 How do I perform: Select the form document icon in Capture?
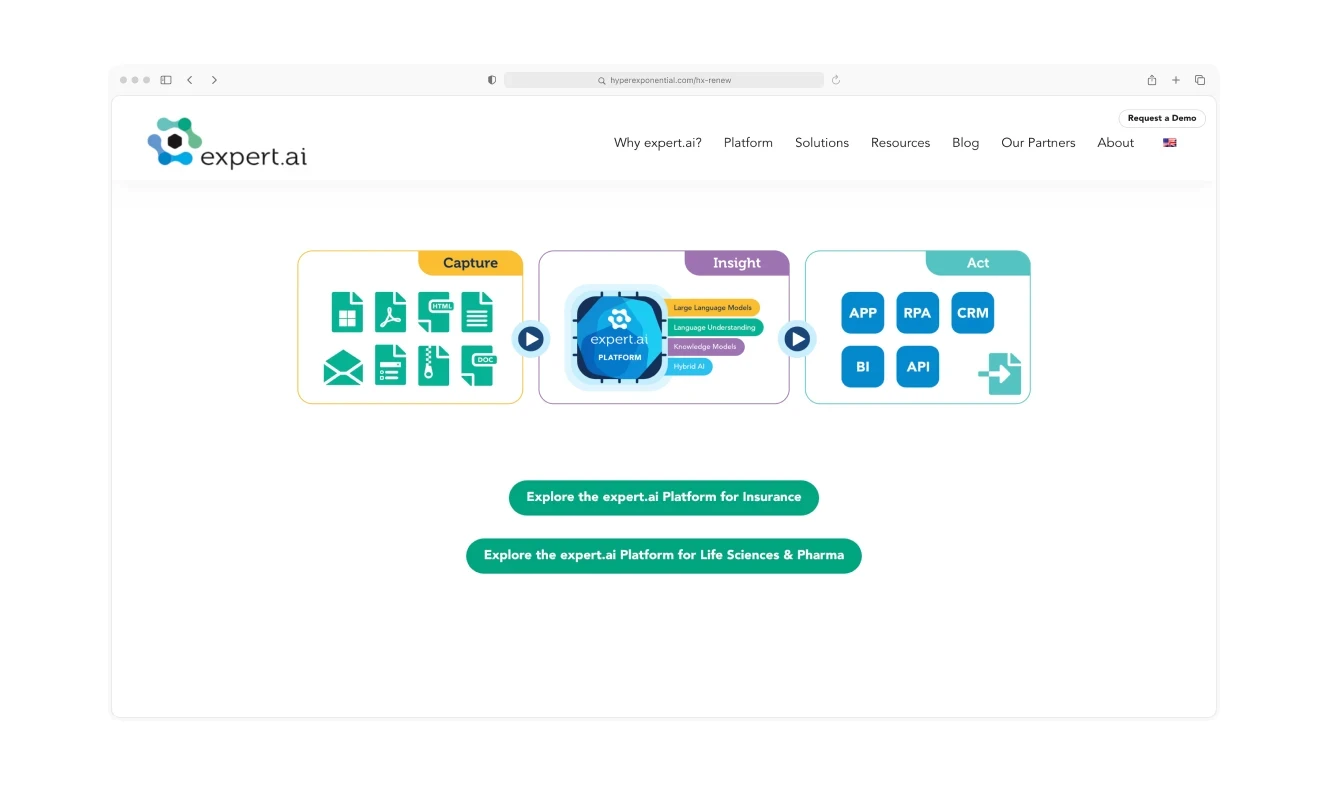pos(390,365)
